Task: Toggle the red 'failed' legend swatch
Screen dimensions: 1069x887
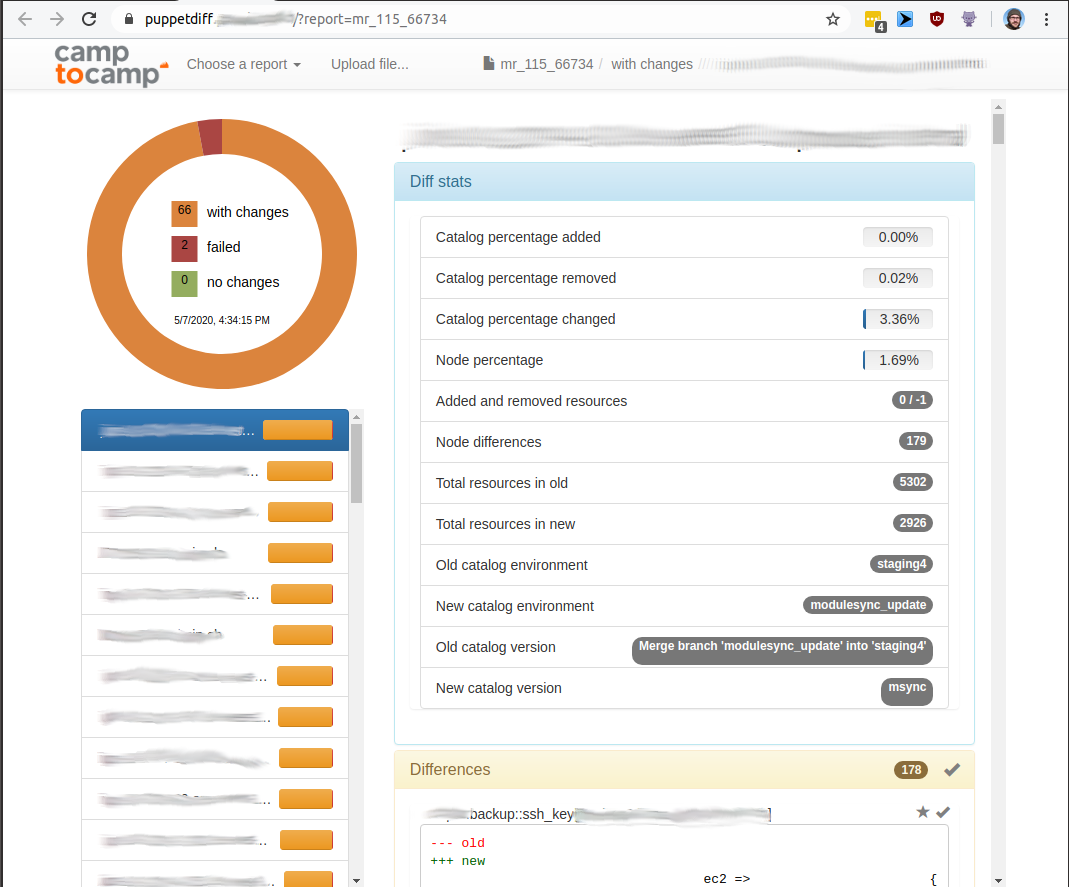Action: tap(184, 249)
